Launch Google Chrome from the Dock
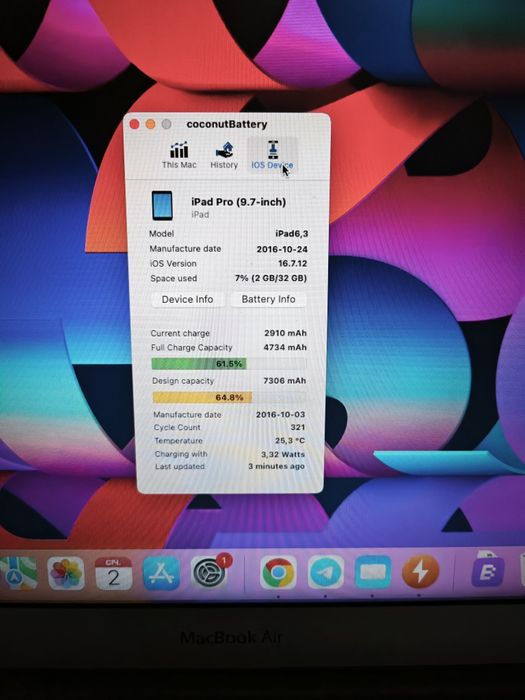Image resolution: width=525 pixels, height=700 pixels. [x=278, y=572]
